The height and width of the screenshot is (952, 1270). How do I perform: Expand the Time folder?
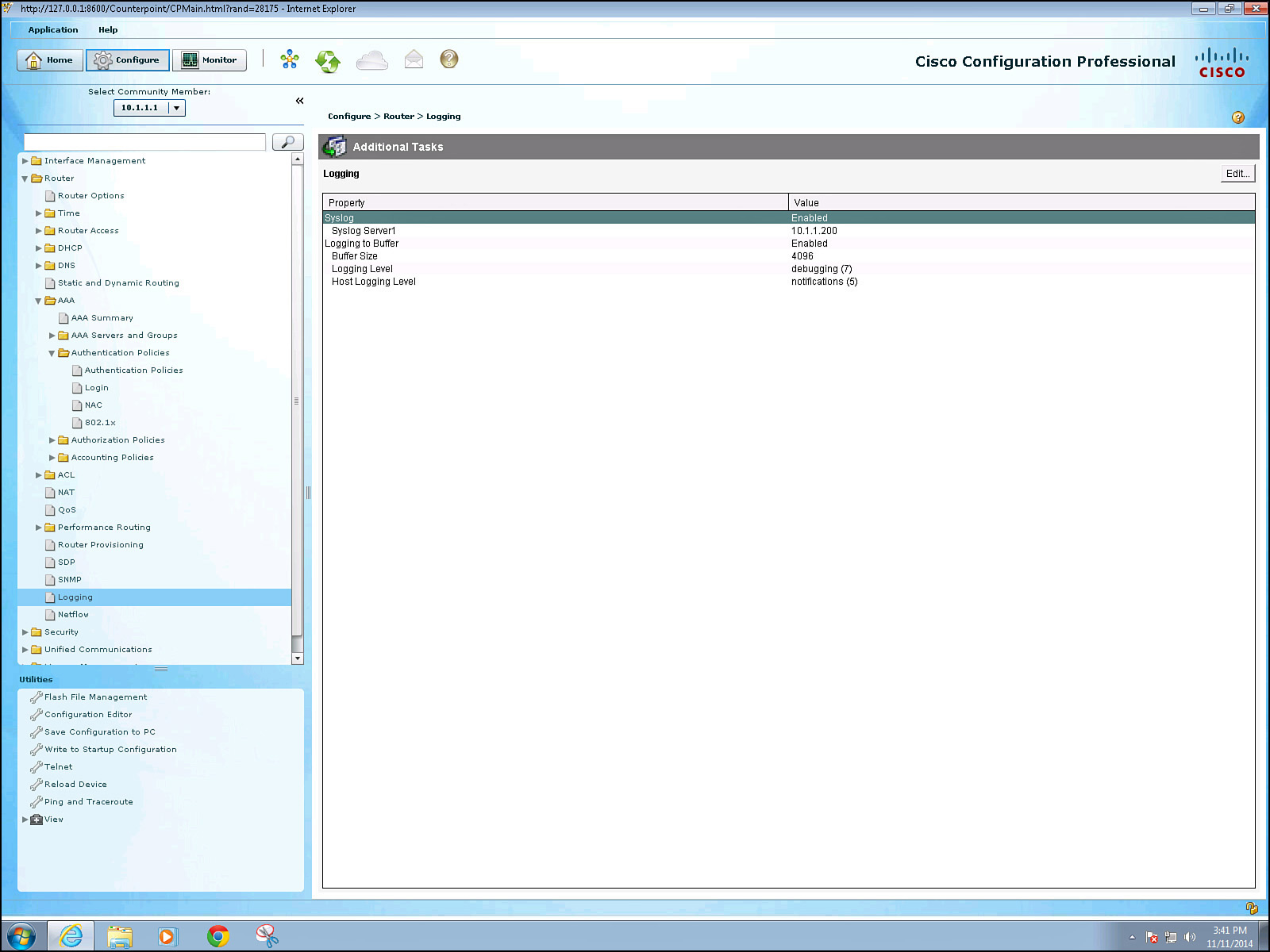pyautogui.click(x=38, y=213)
